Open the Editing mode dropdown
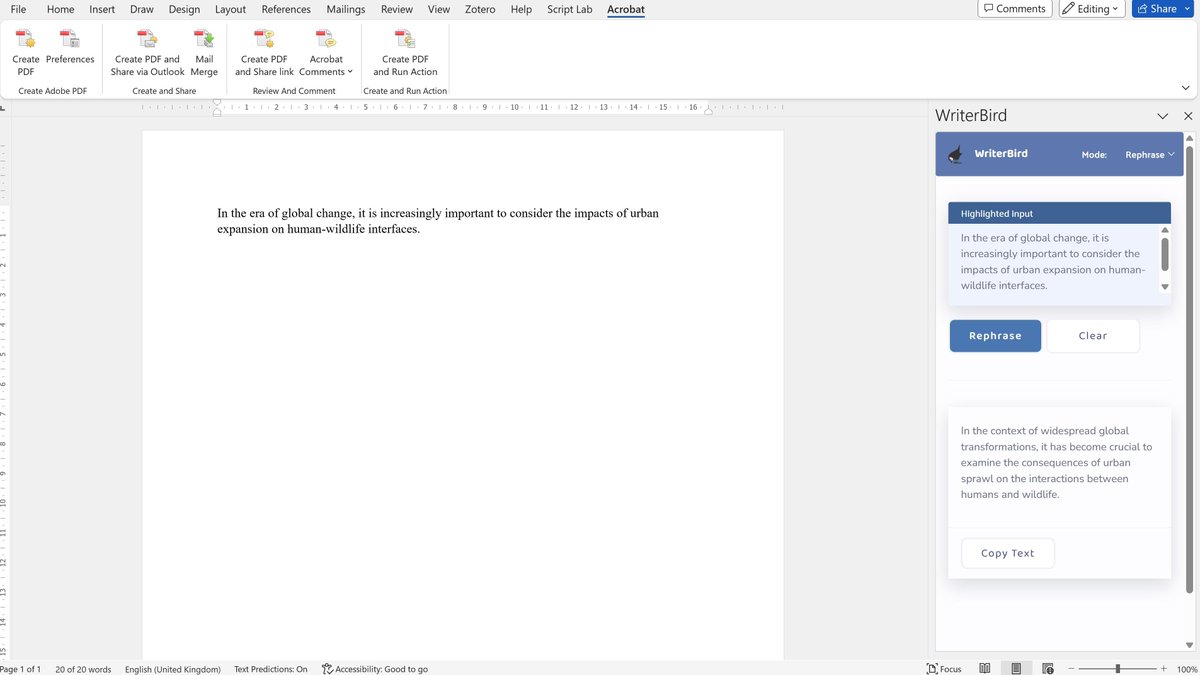Viewport: 1200px width, 675px height. click(1090, 9)
